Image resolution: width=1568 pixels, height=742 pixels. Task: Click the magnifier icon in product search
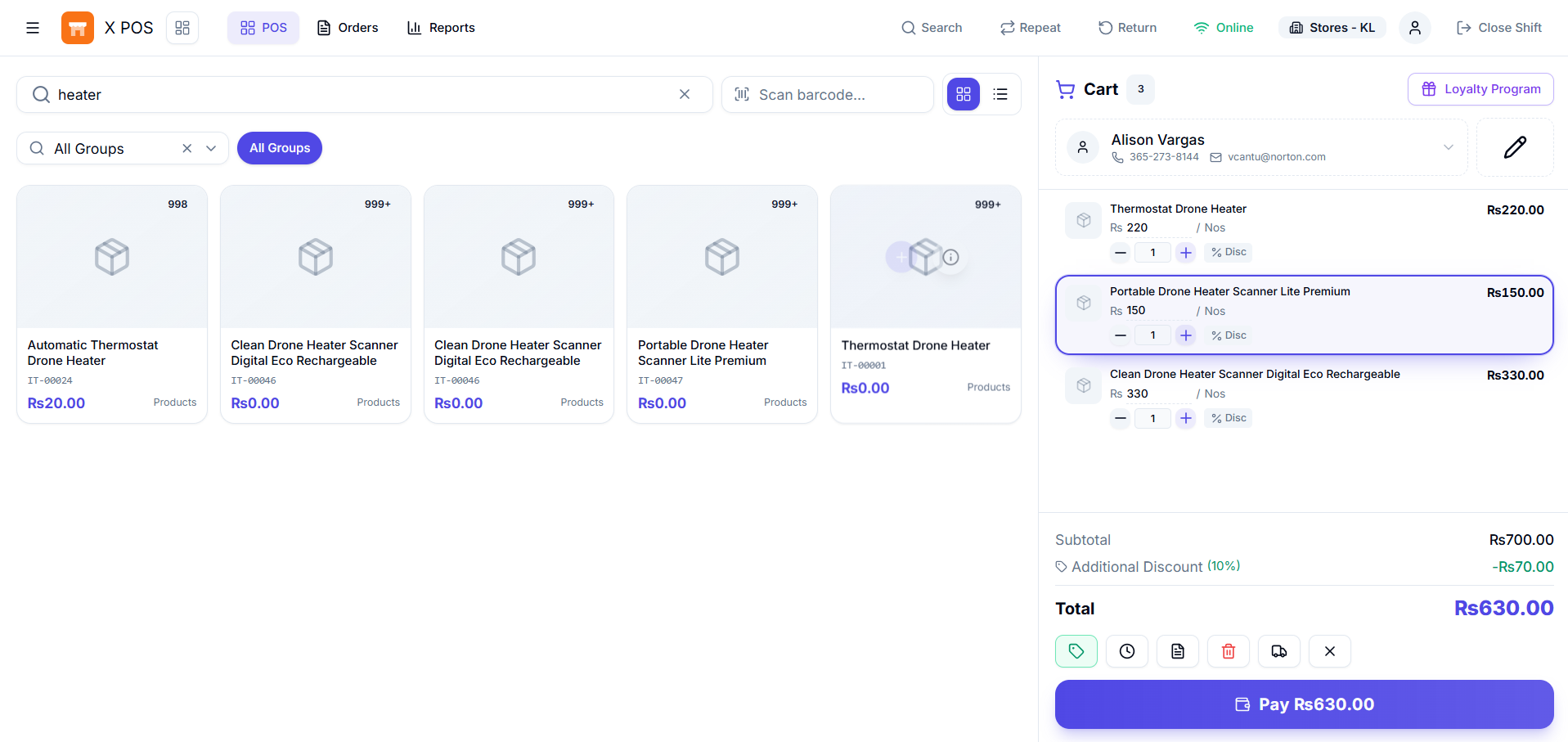coord(41,95)
